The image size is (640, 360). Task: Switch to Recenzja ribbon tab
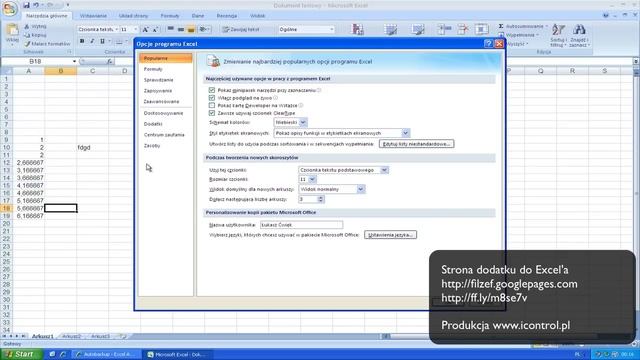pyautogui.click(x=227, y=16)
